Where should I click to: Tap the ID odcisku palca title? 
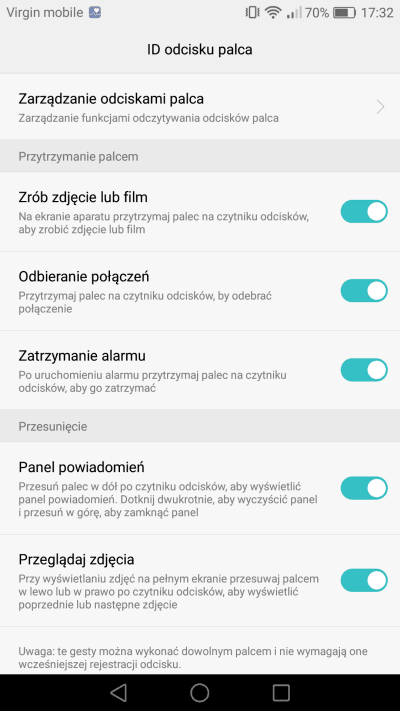click(x=200, y=49)
